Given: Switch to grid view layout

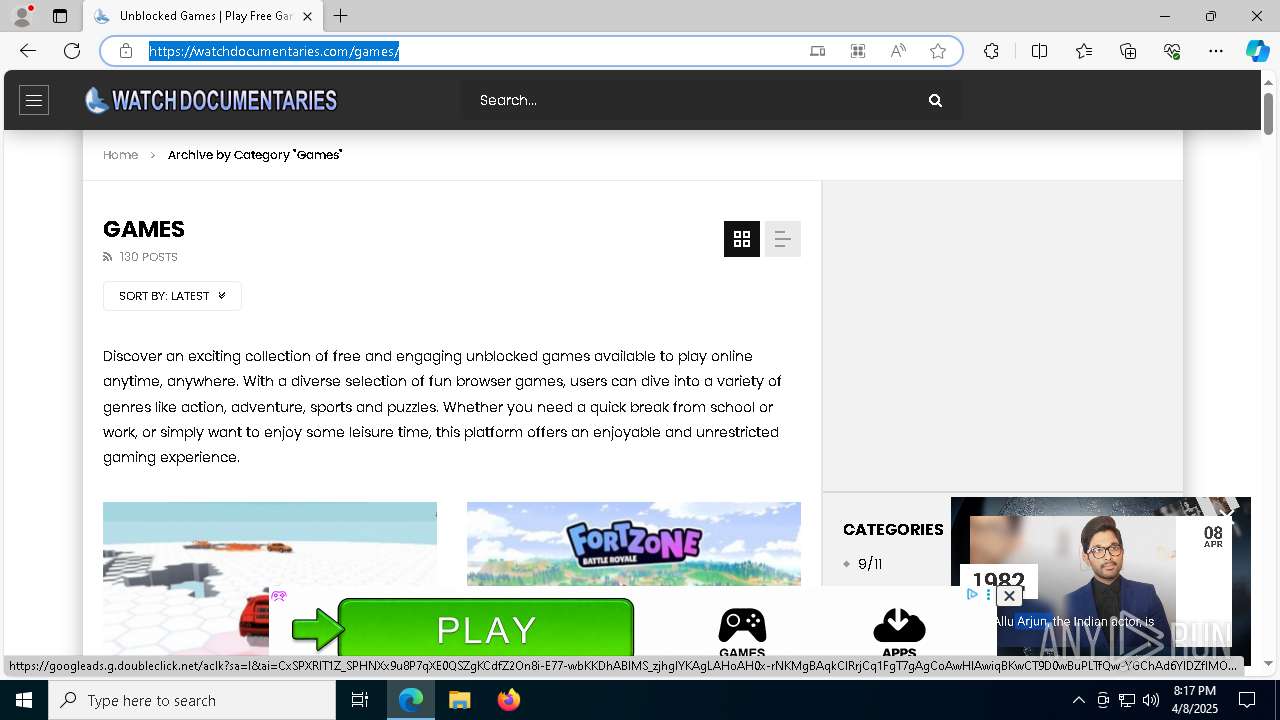Looking at the screenshot, I should point(742,239).
